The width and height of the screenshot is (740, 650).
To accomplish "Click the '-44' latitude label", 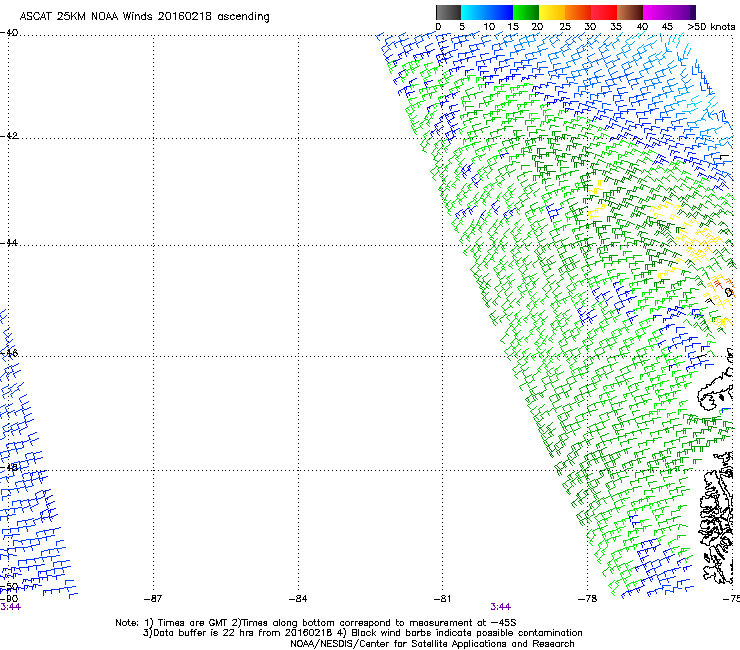I will (x=9, y=243).
